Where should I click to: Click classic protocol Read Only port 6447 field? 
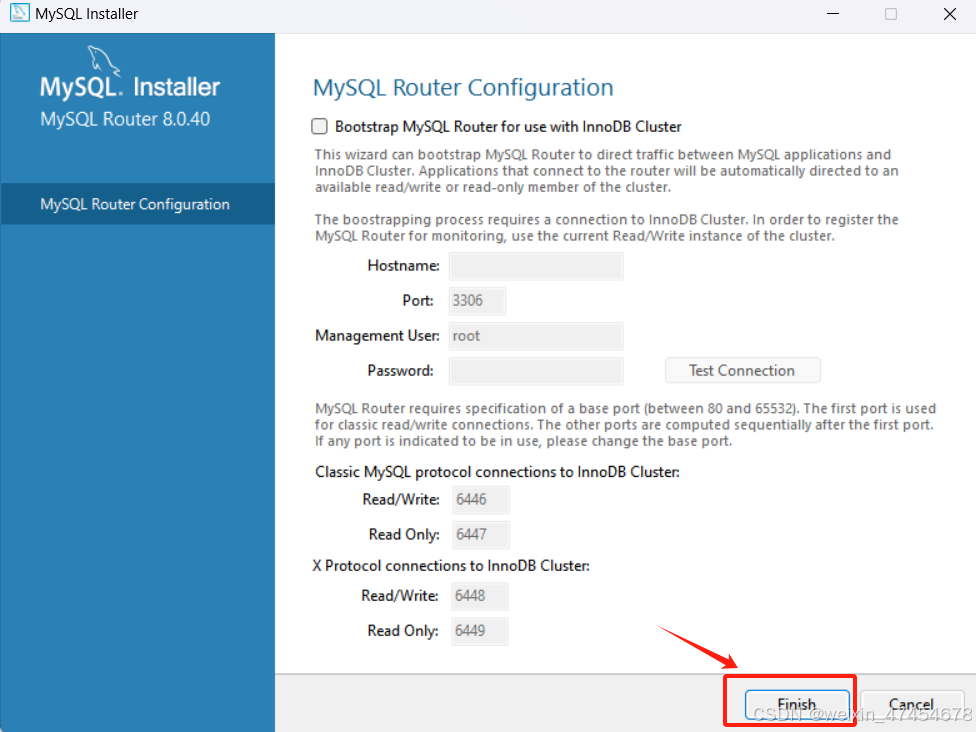481,535
